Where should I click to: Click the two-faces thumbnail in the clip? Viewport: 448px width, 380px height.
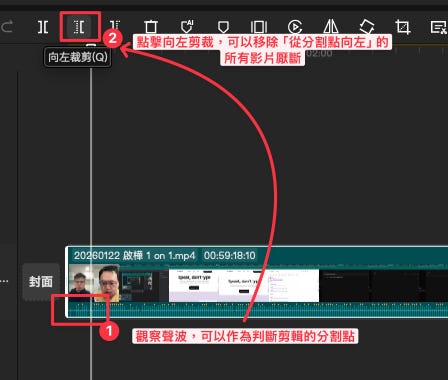pyautogui.click(x=94, y=283)
